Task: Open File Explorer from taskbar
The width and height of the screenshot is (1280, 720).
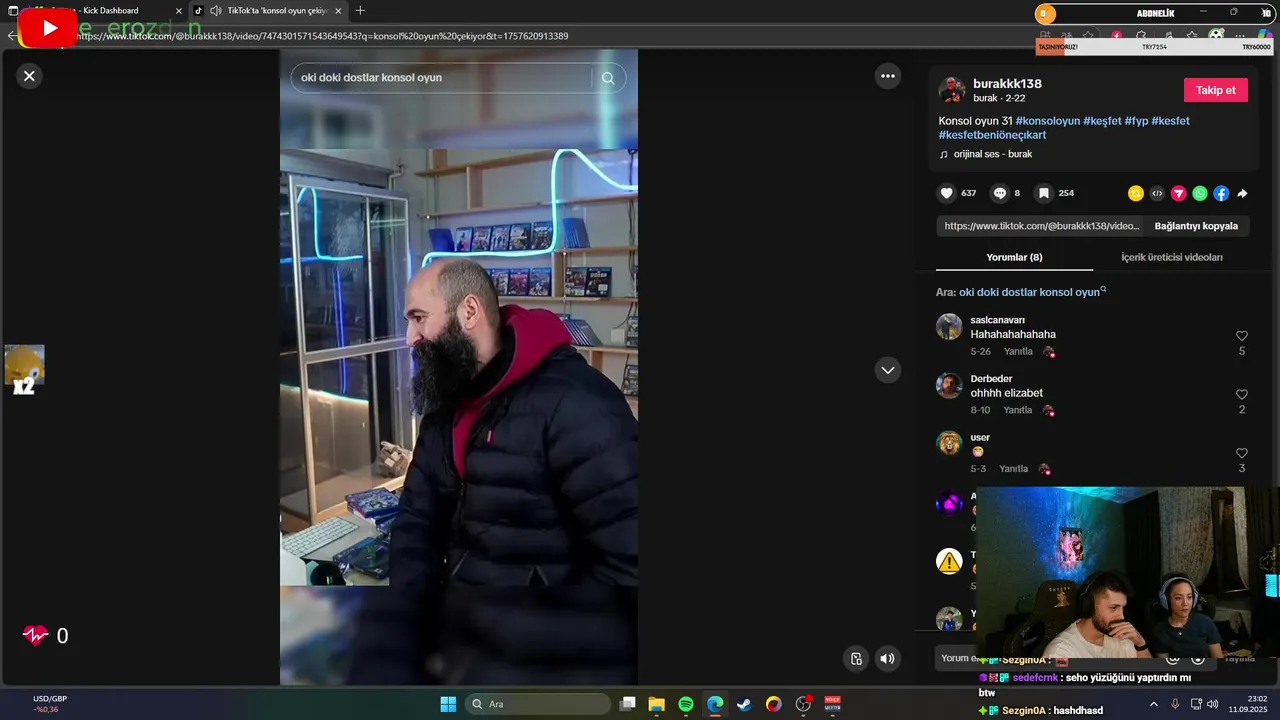Action: coord(656,704)
